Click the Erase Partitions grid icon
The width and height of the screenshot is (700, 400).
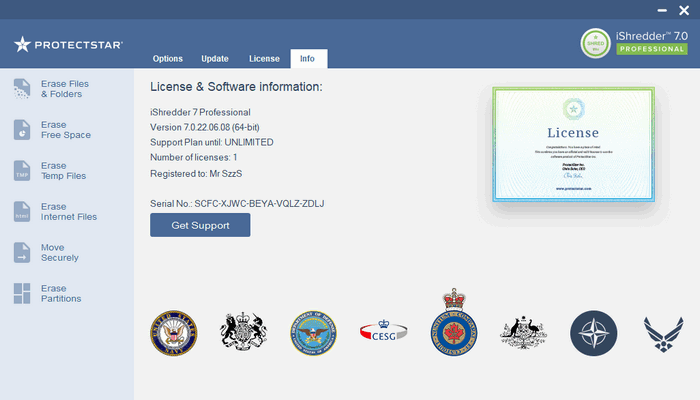pos(22,293)
